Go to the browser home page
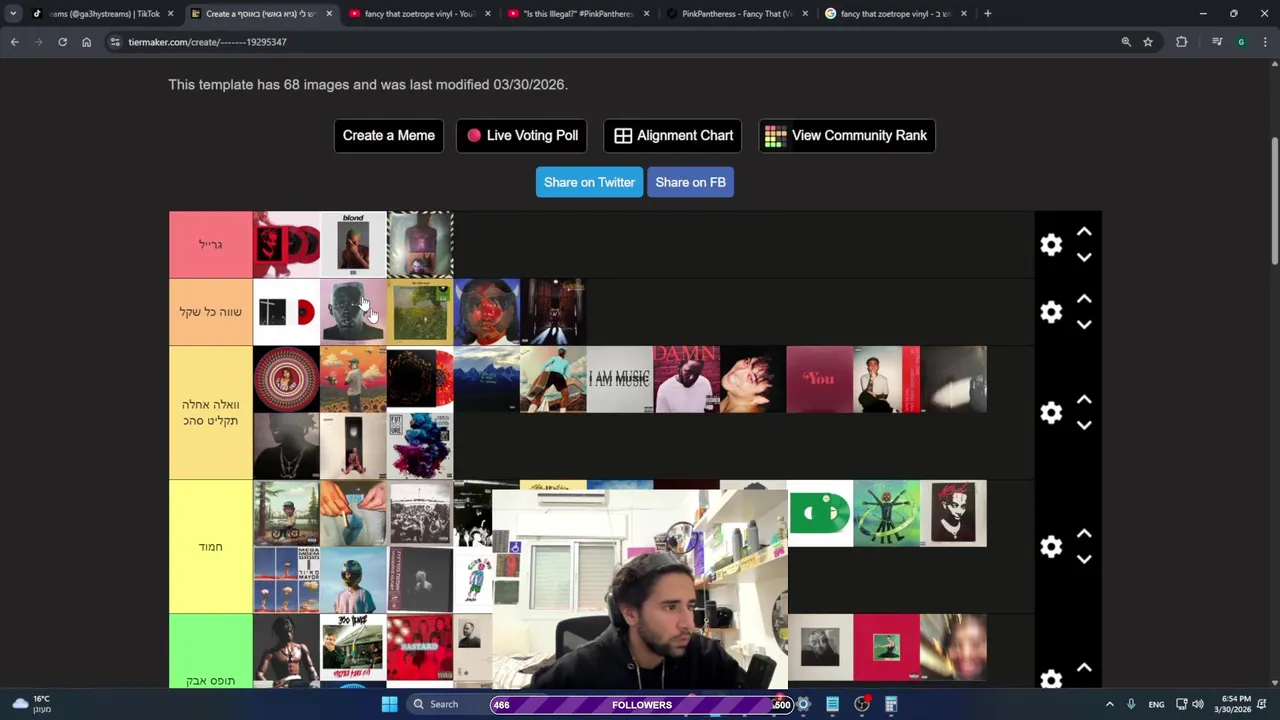The height and width of the screenshot is (720, 1280). pyautogui.click(x=86, y=42)
